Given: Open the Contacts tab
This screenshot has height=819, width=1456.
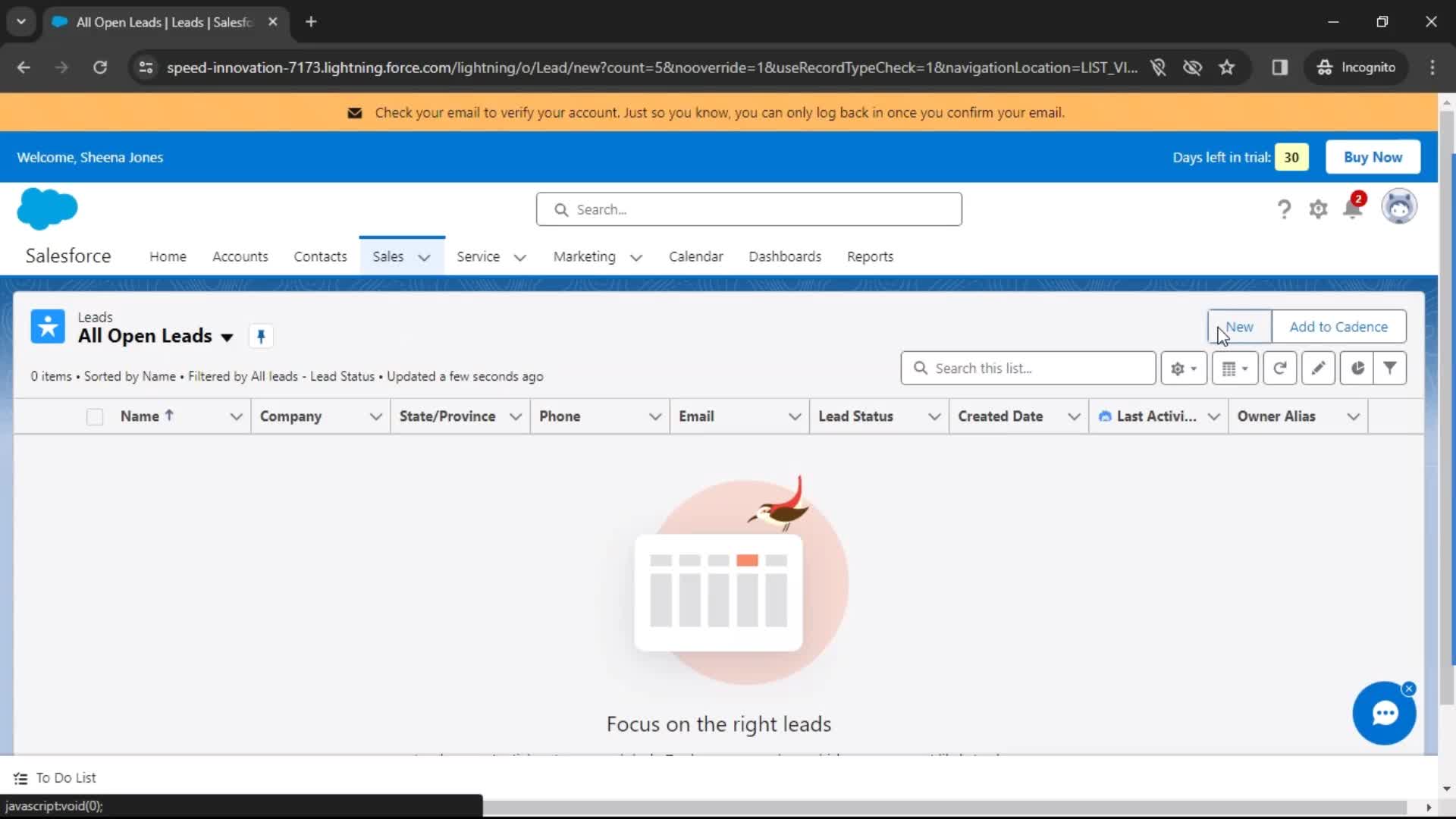Looking at the screenshot, I should 320,256.
